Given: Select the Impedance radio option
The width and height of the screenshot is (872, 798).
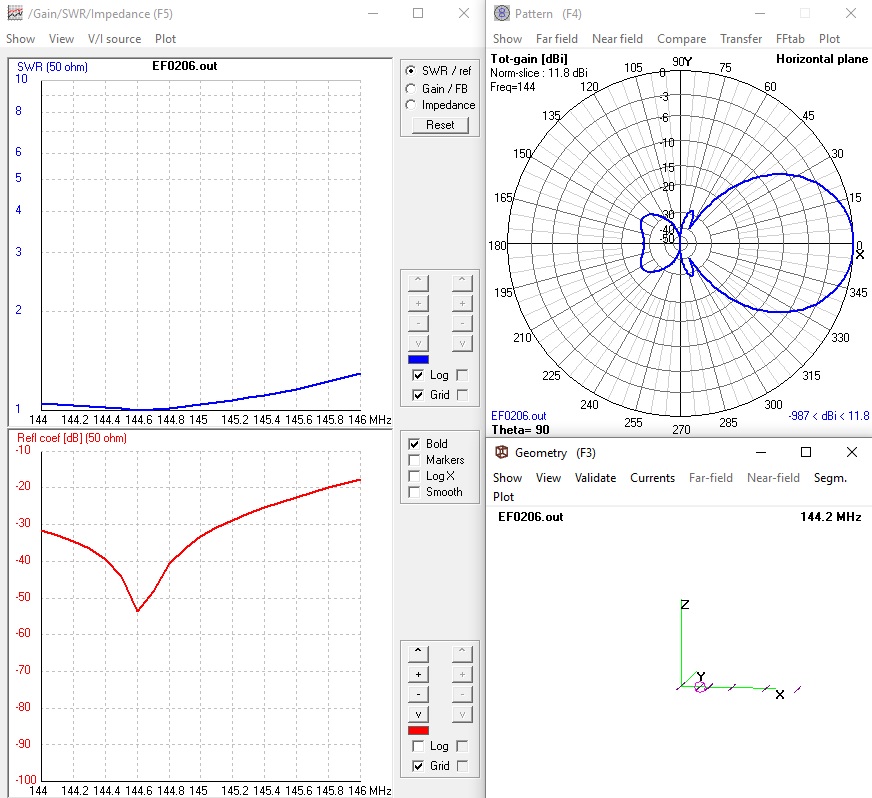Looking at the screenshot, I should coord(411,105).
